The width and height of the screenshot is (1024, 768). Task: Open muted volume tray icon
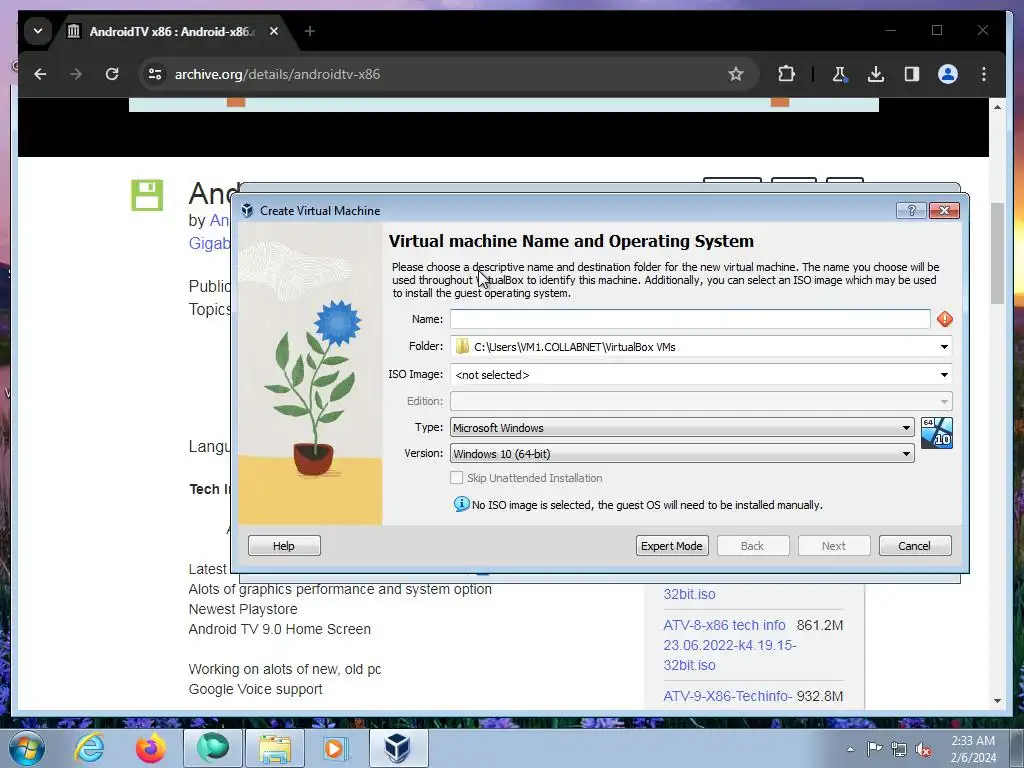click(x=923, y=750)
